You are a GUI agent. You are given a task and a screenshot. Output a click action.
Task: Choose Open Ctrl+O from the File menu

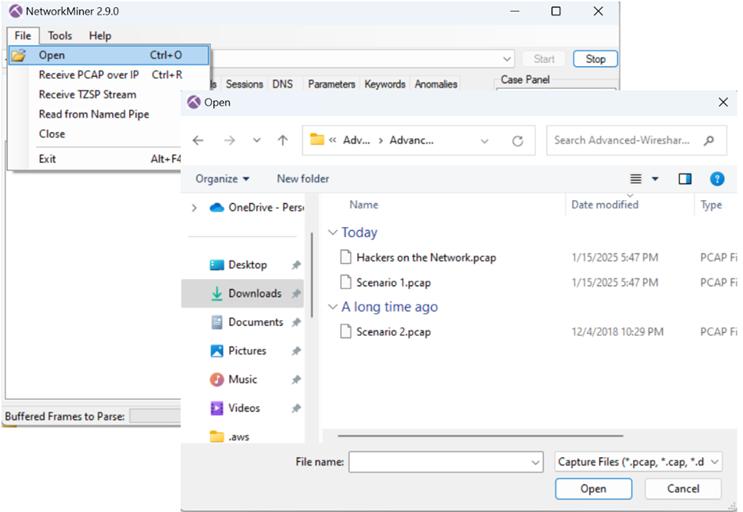109,55
